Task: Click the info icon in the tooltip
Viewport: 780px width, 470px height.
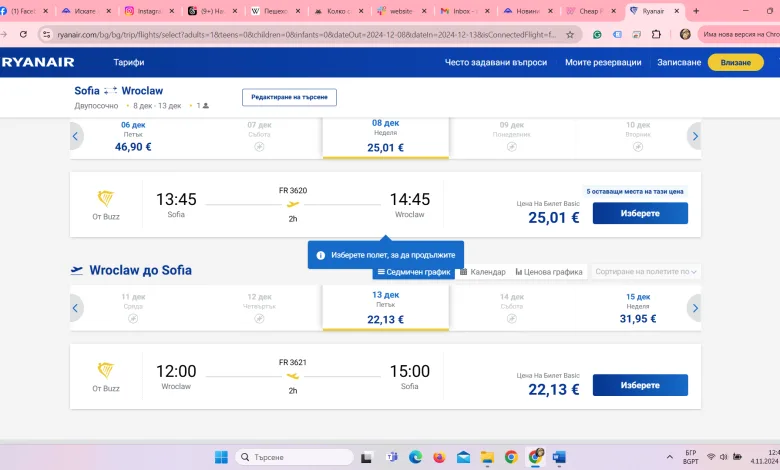Action: (x=320, y=255)
